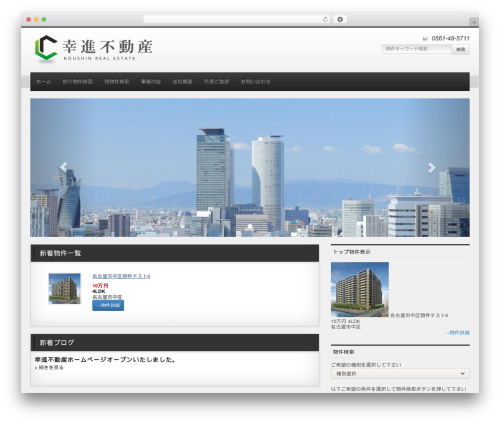Open 仲介物件検索 from the navigation bar

pyautogui.click(x=78, y=82)
